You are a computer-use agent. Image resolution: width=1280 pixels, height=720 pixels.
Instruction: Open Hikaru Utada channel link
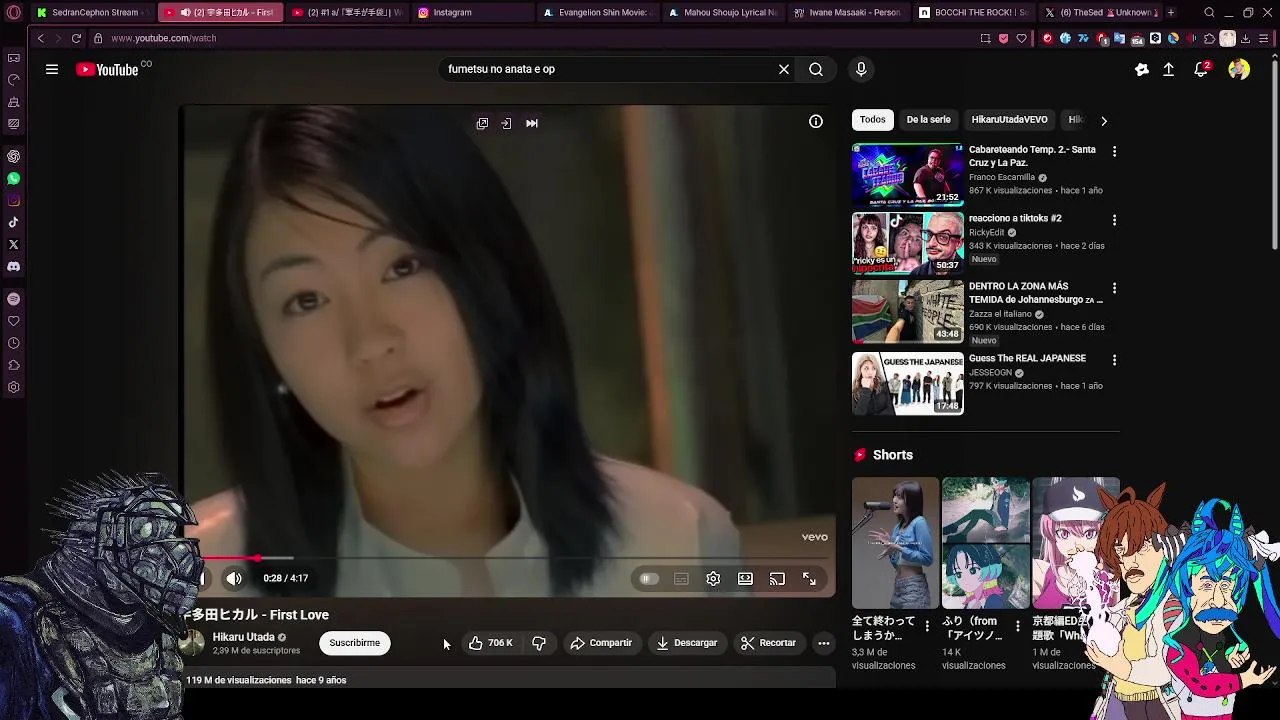pos(243,637)
